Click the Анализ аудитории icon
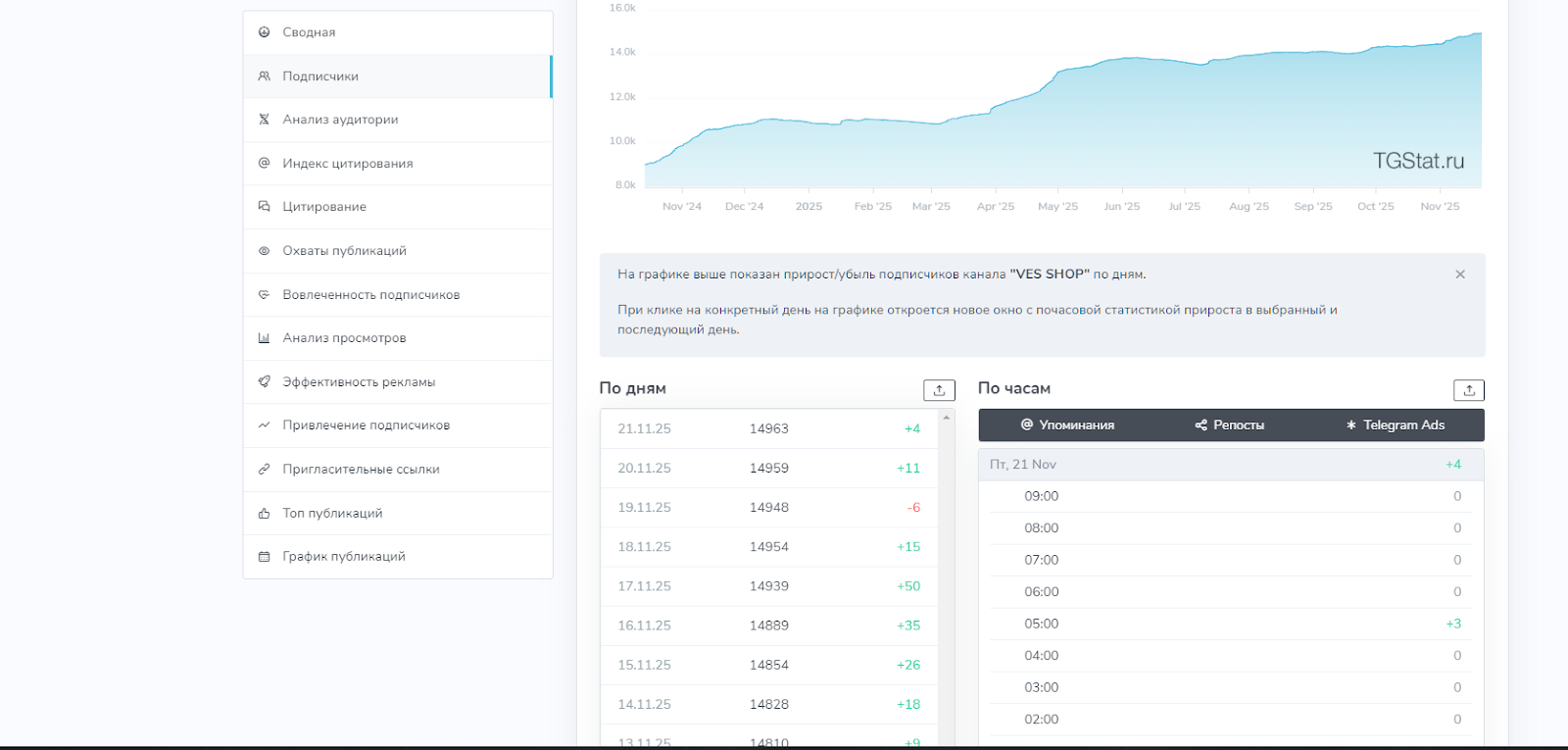The height and width of the screenshot is (750, 1568). coord(264,120)
